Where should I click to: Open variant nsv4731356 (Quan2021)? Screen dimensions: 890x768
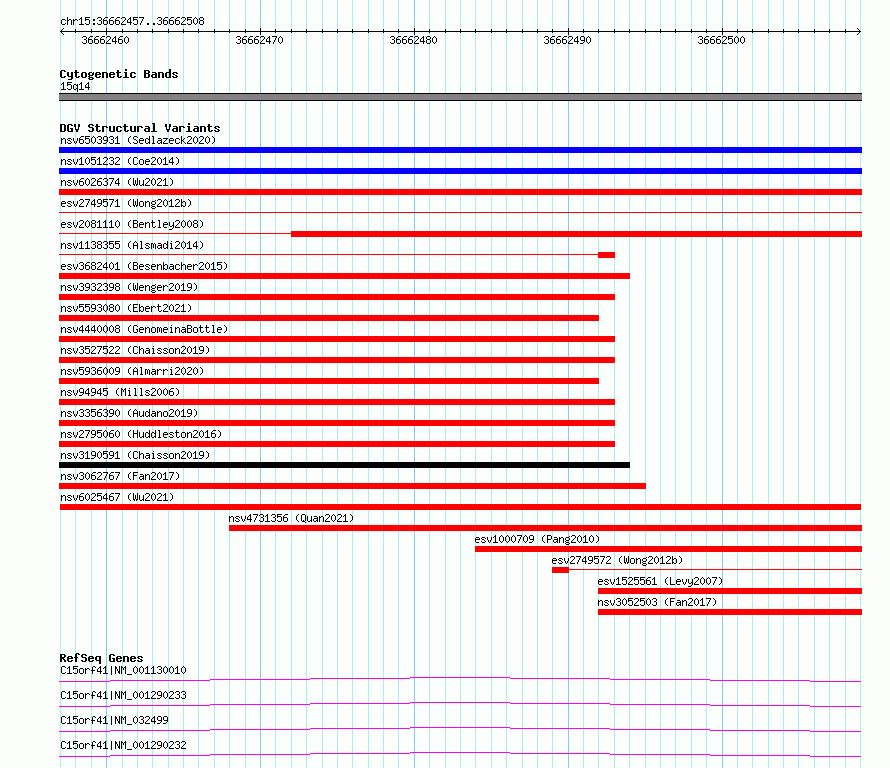291,518
